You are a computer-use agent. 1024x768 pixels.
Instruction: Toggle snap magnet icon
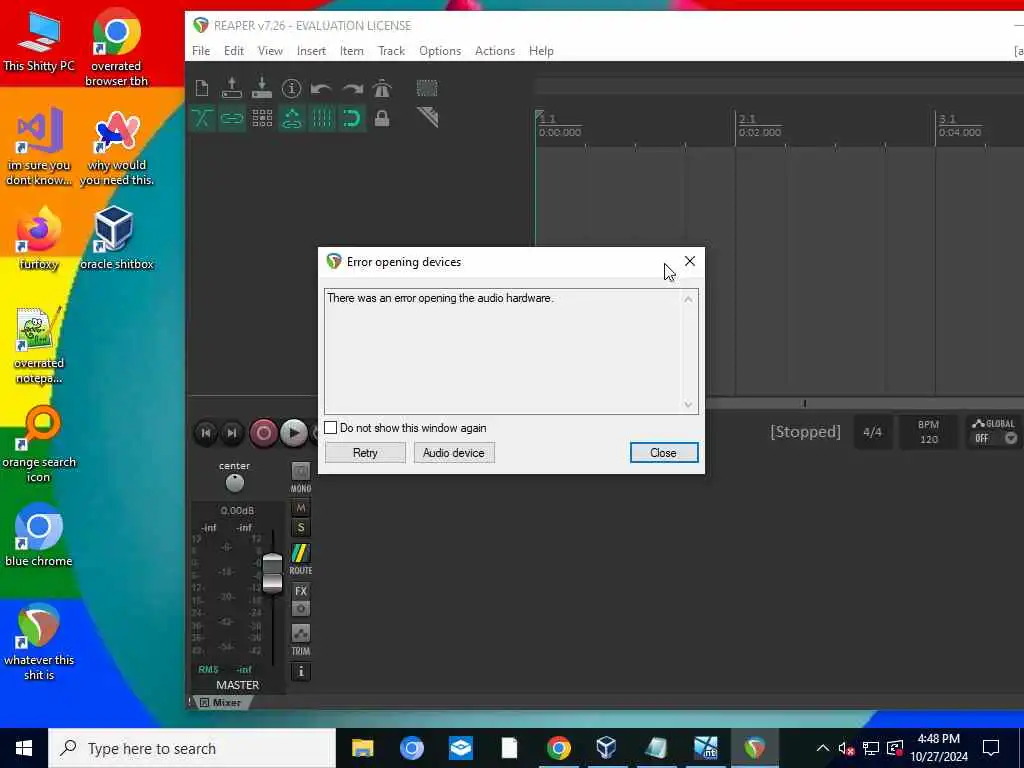351,118
